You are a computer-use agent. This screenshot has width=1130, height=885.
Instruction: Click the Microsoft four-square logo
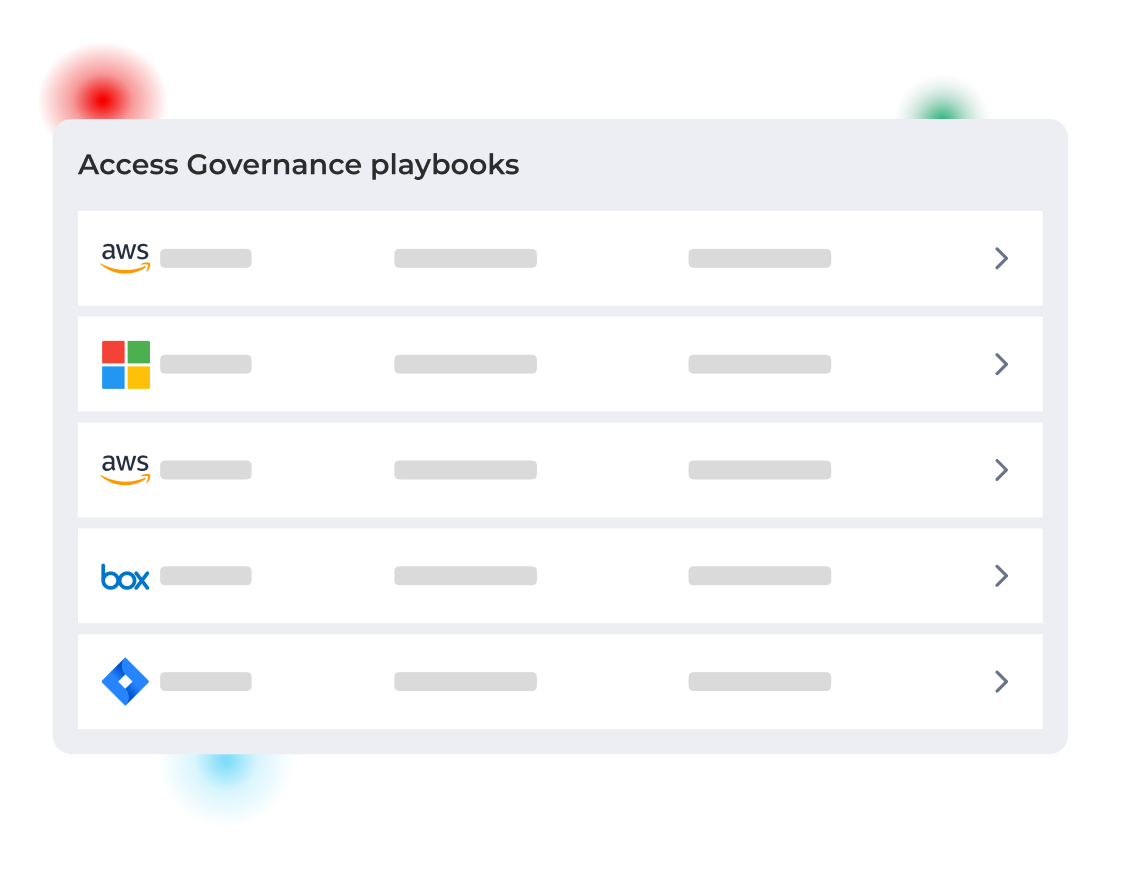tap(125, 364)
